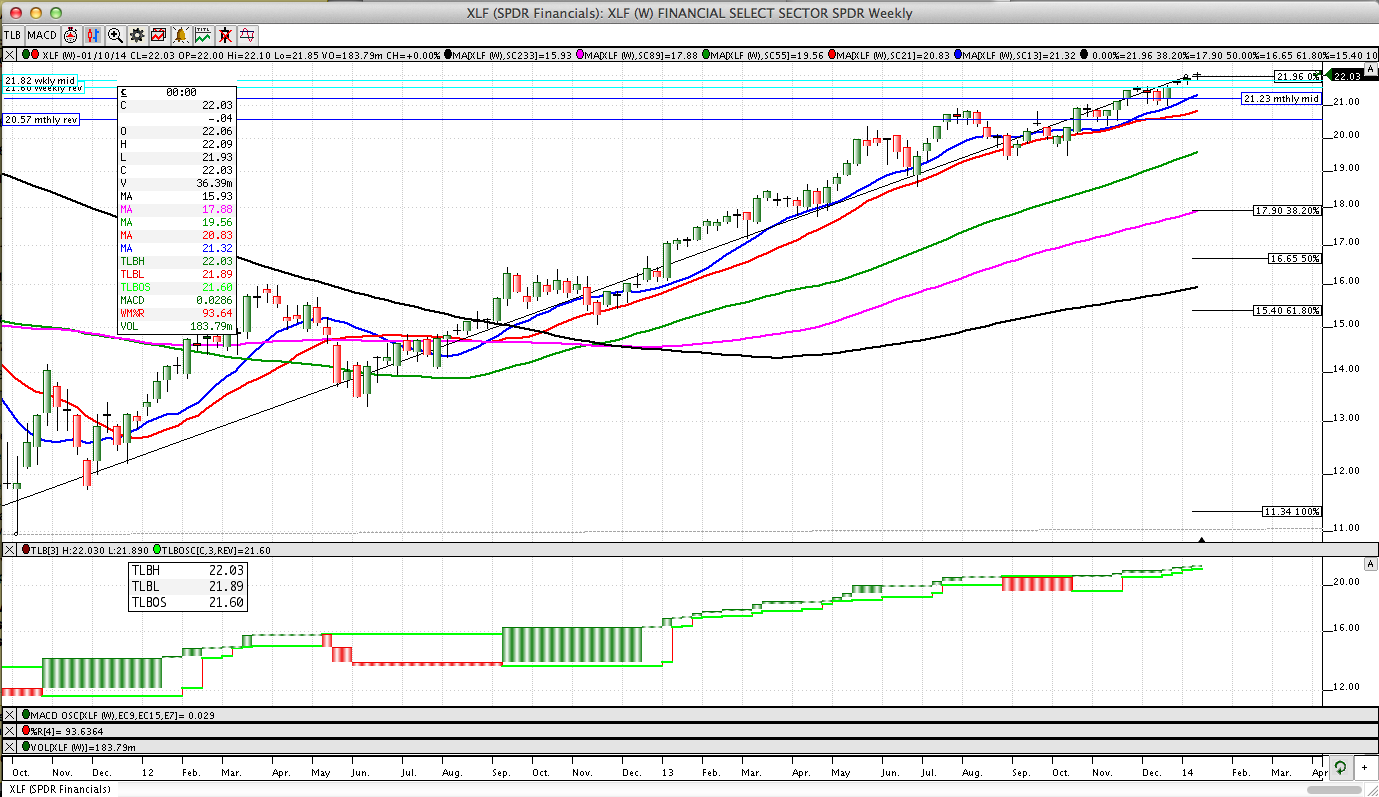Close the VOL indicator pane
This screenshot has height=797, width=1379.
click(x=9, y=746)
